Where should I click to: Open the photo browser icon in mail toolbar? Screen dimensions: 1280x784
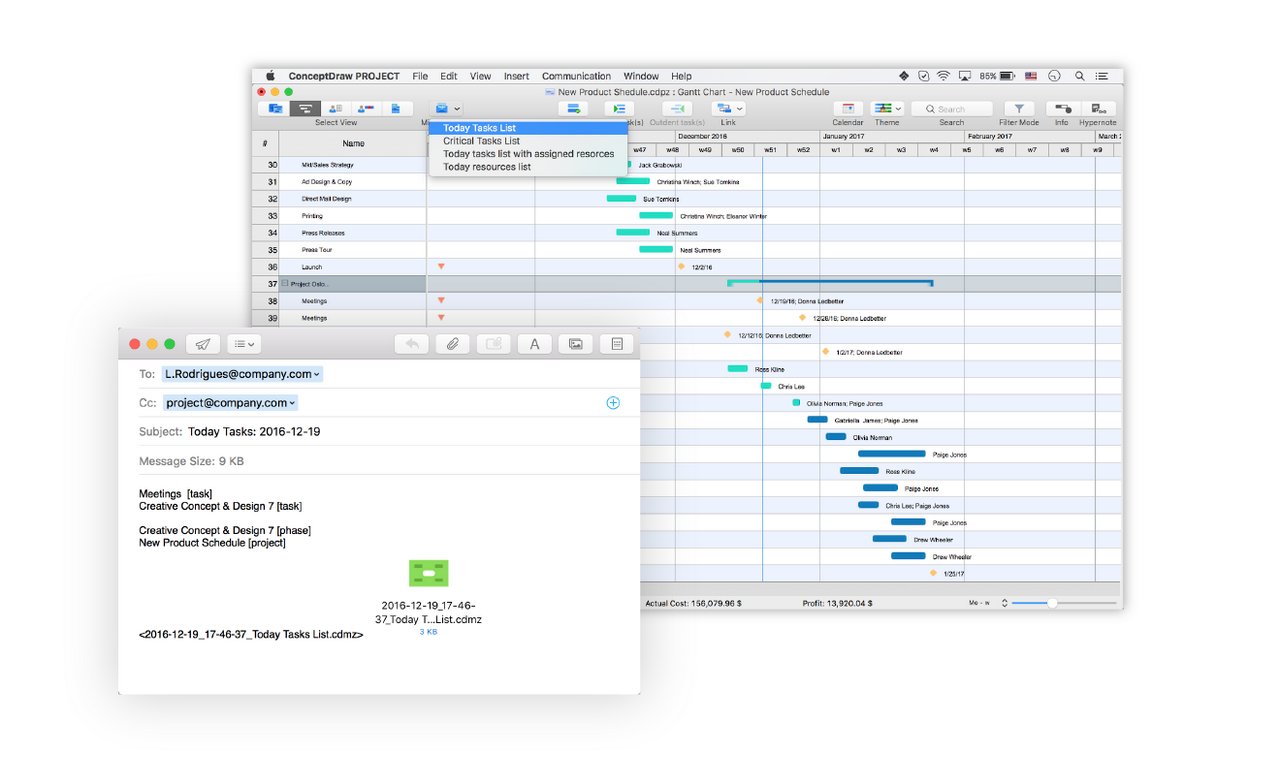click(x=576, y=344)
